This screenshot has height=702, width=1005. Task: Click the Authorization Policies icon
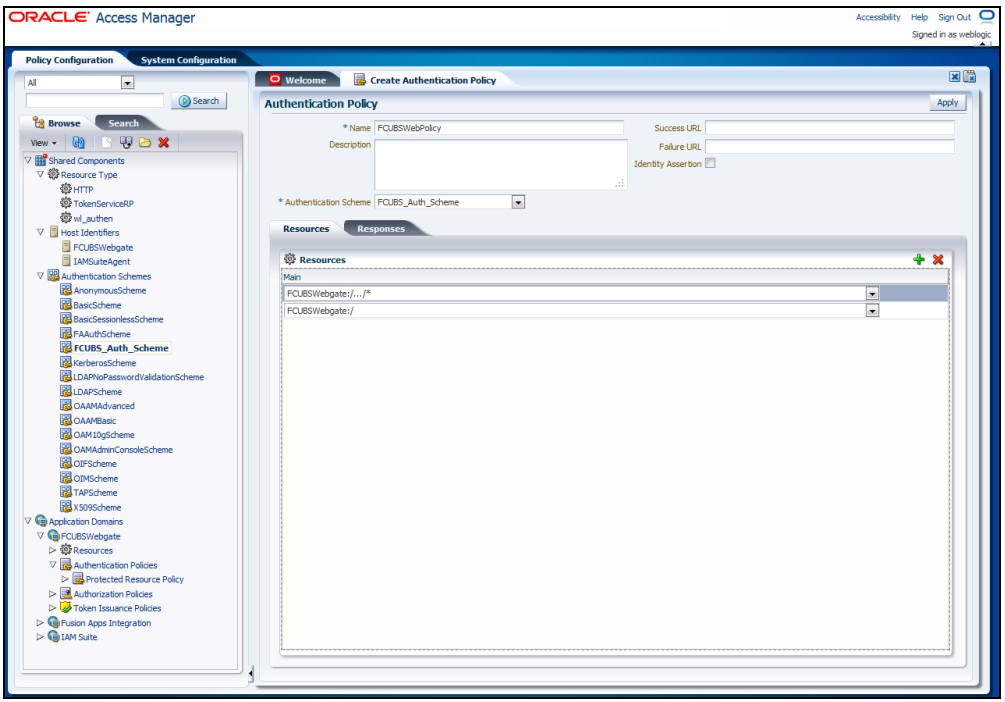coord(66,594)
